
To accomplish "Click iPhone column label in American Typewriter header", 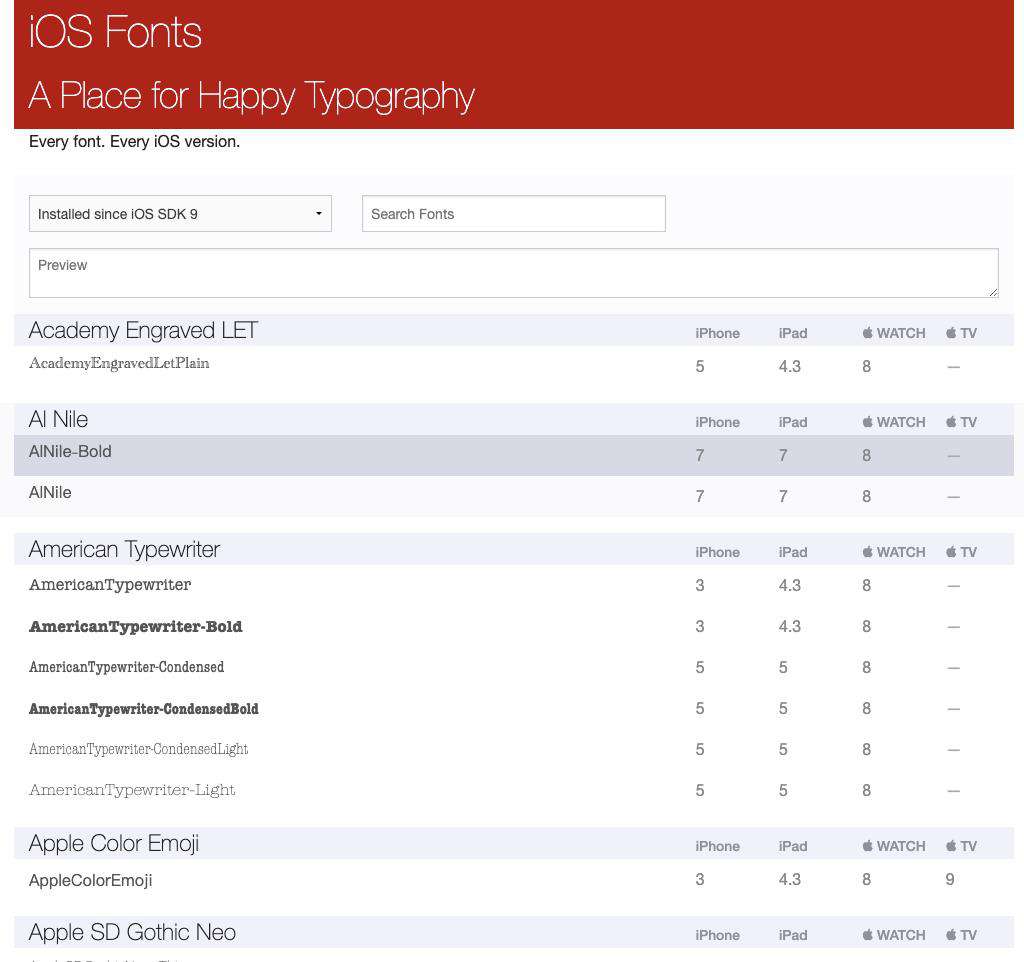I will [717, 552].
